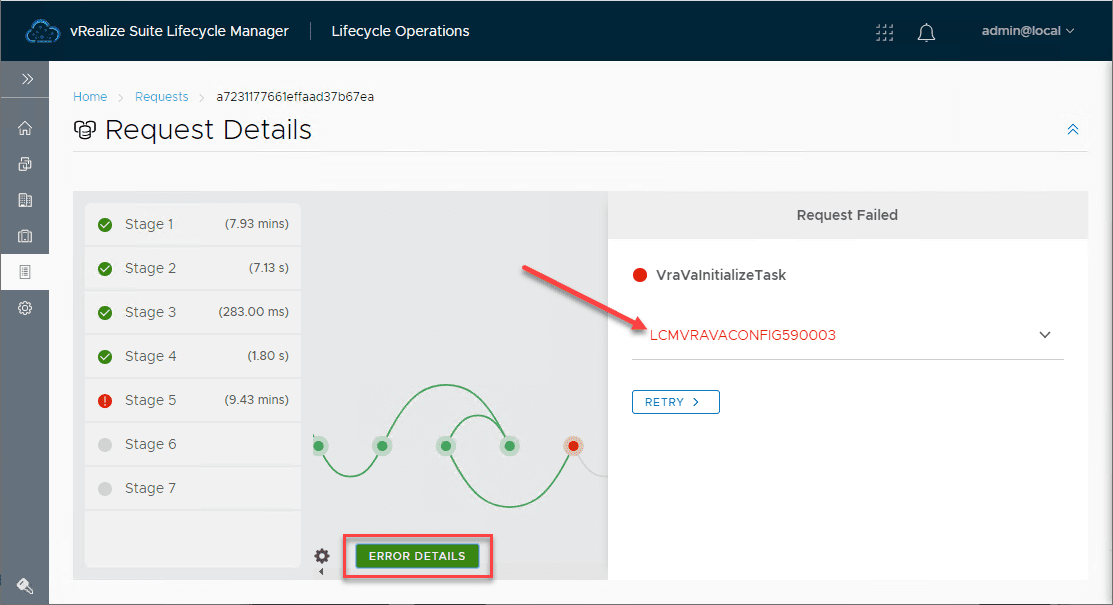Open the ERROR DETAILS button

tap(417, 555)
